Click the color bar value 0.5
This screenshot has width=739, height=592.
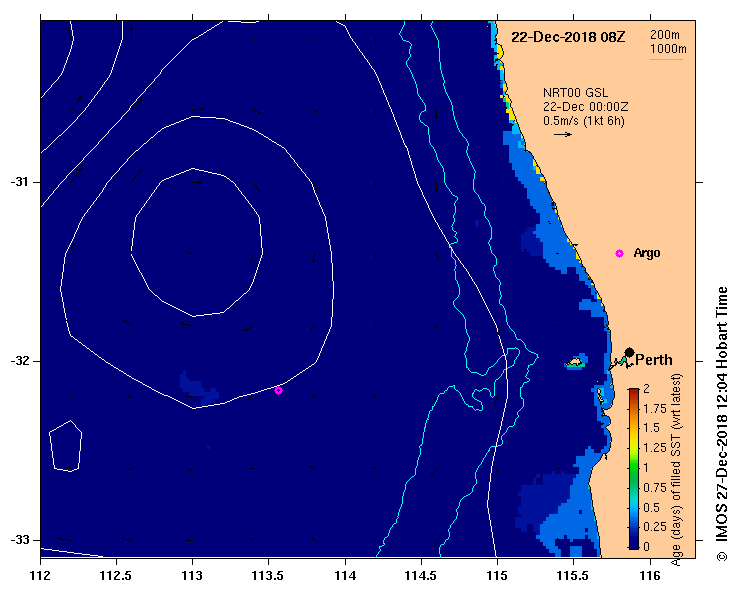pyautogui.click(x=652, y=507)
